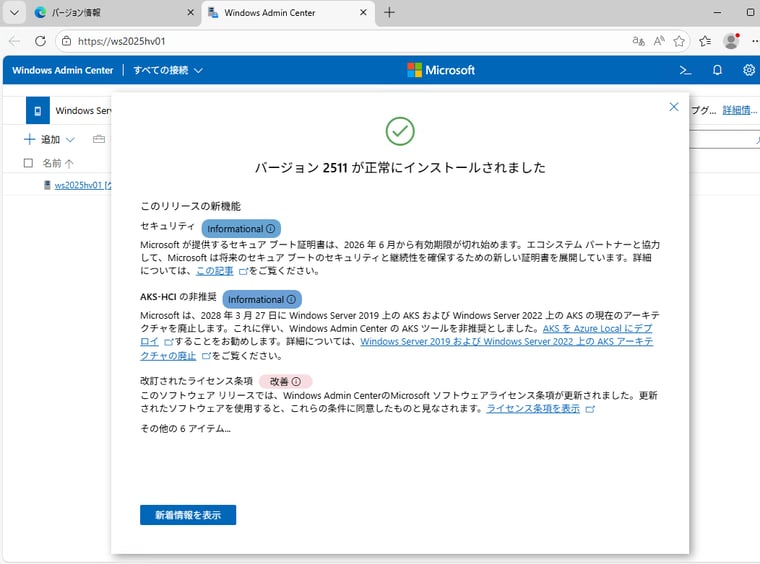
Task: Click the search field behind dialog at right
Action: [724, 140]
